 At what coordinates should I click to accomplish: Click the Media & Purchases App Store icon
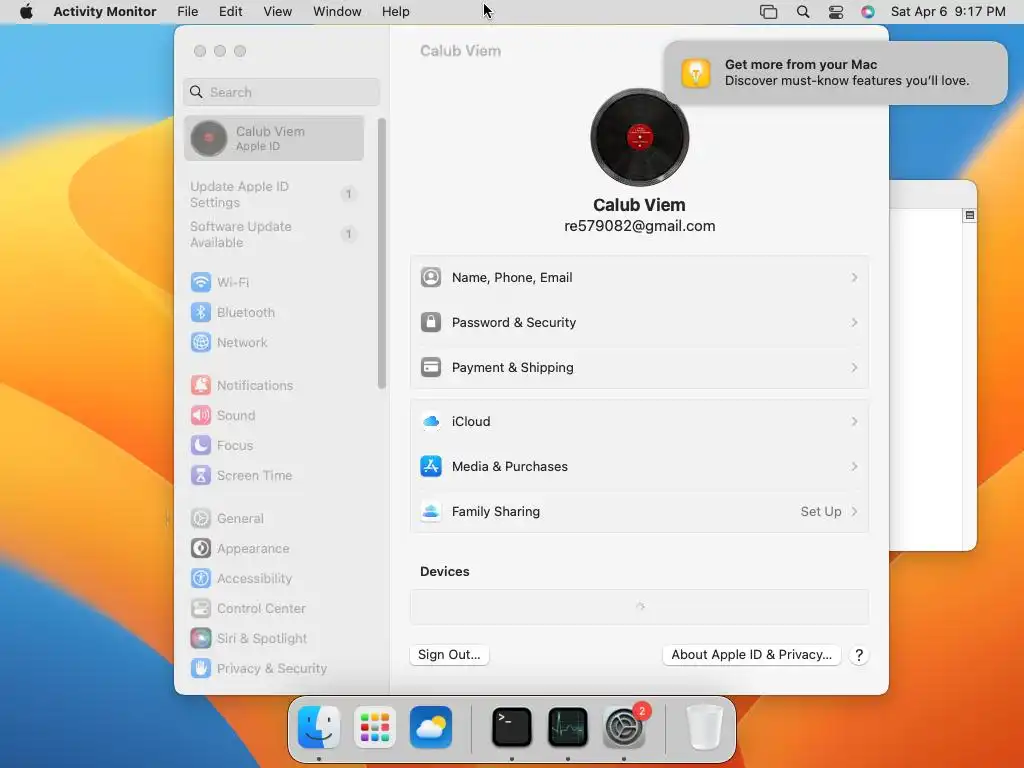point(430,466)
